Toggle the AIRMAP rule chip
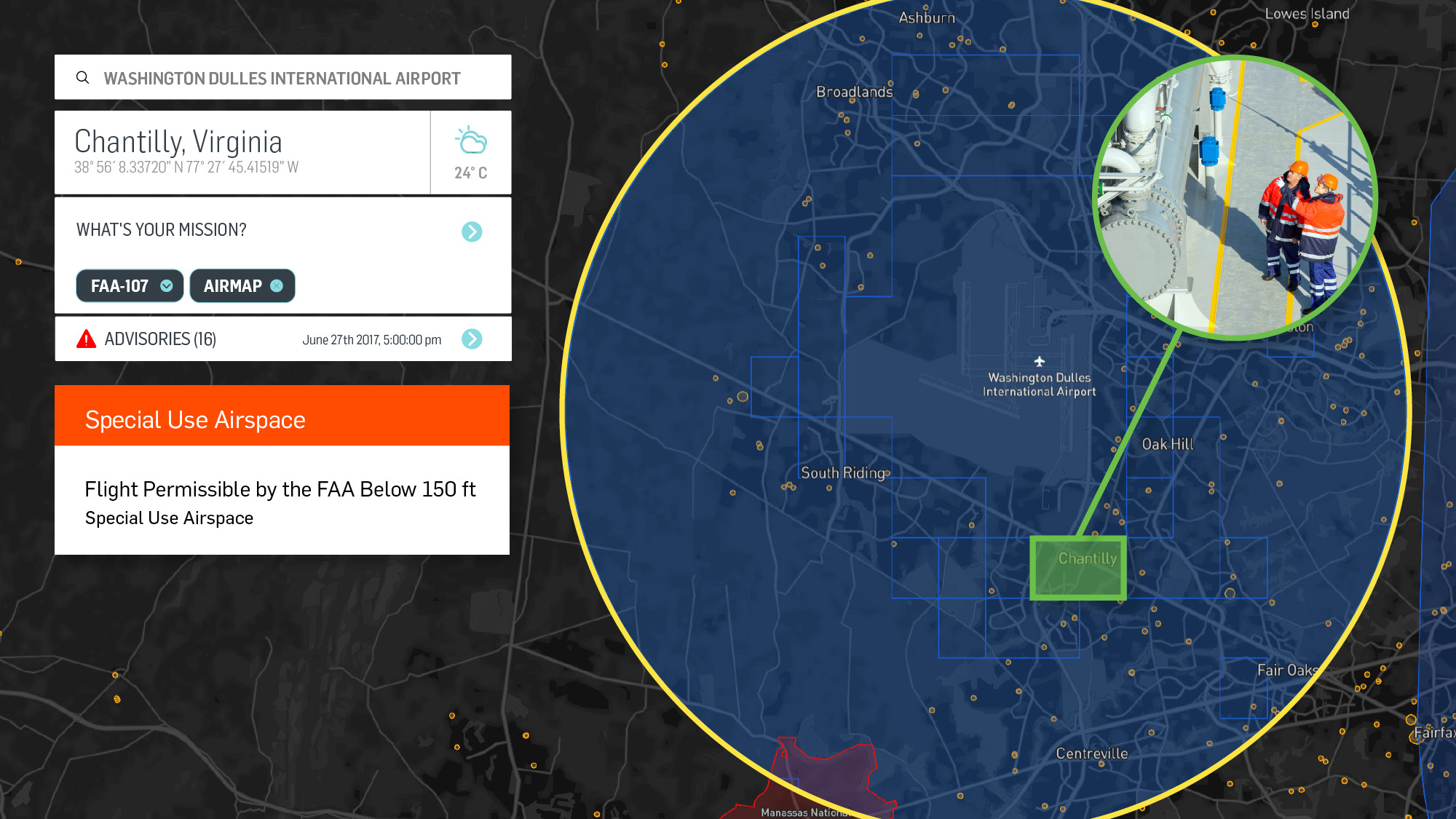This screenshot has width=1456, height=819. [x=242, y=286]
